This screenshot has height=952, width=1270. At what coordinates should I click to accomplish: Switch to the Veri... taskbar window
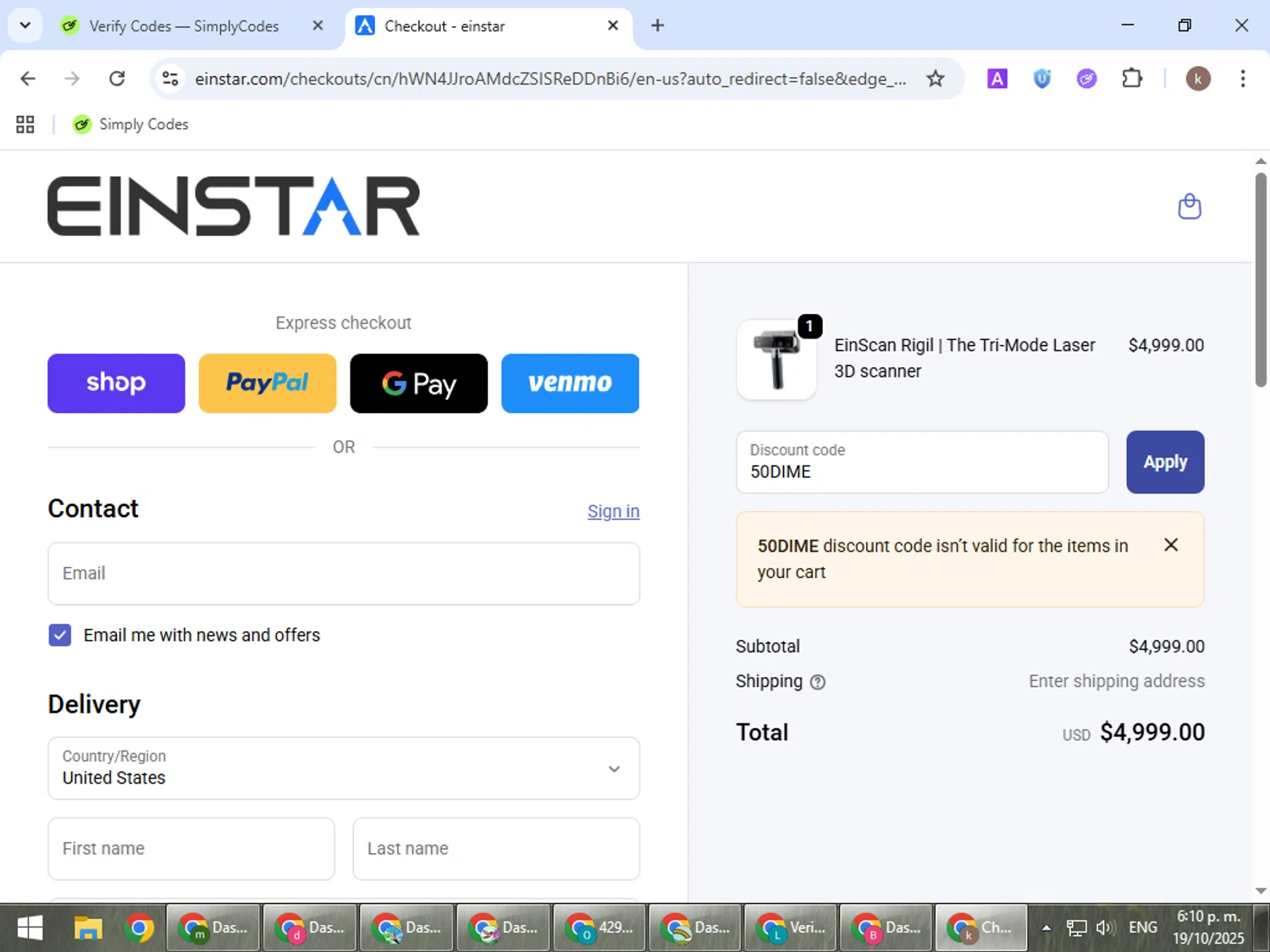pyautogui.click(x=791, y=928)
